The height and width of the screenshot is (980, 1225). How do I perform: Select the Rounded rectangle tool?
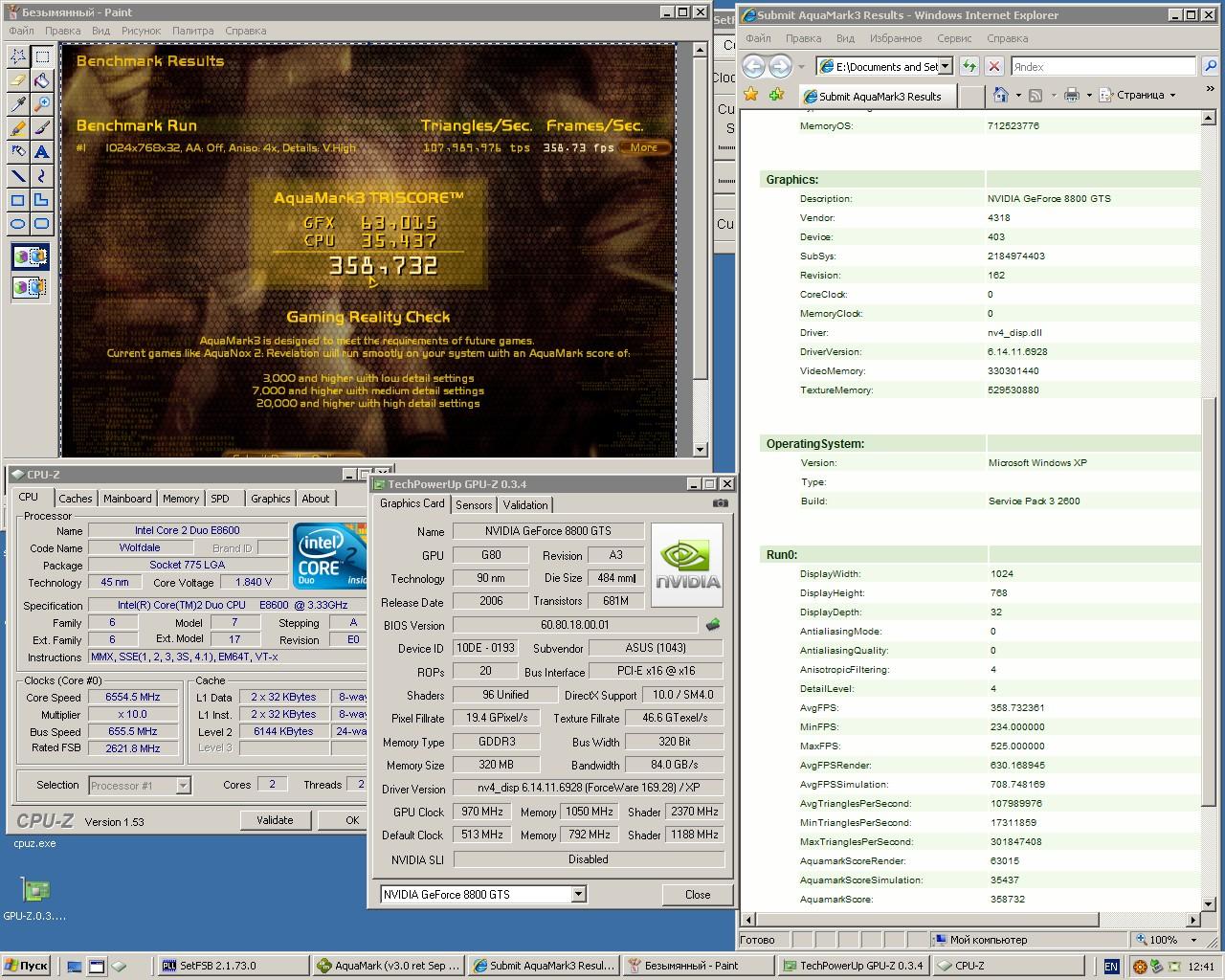pyautogui.click(x=42, y=224)
